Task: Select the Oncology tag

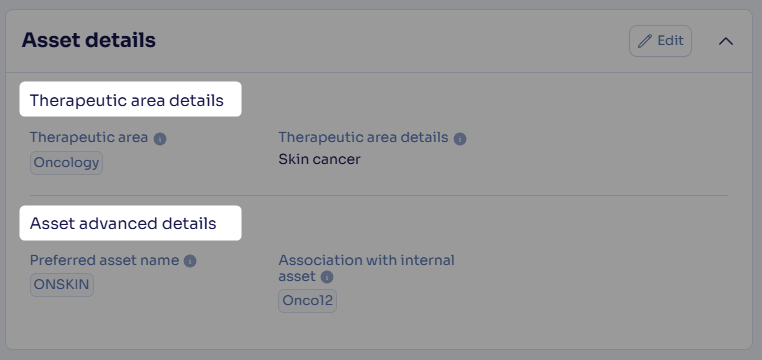Action: click(x=67, y=163)
